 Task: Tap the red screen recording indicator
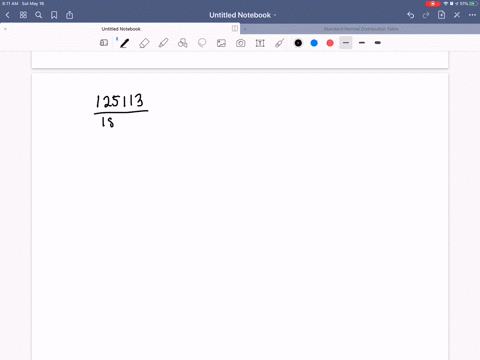pyautogui.click(x=433, y=4)
